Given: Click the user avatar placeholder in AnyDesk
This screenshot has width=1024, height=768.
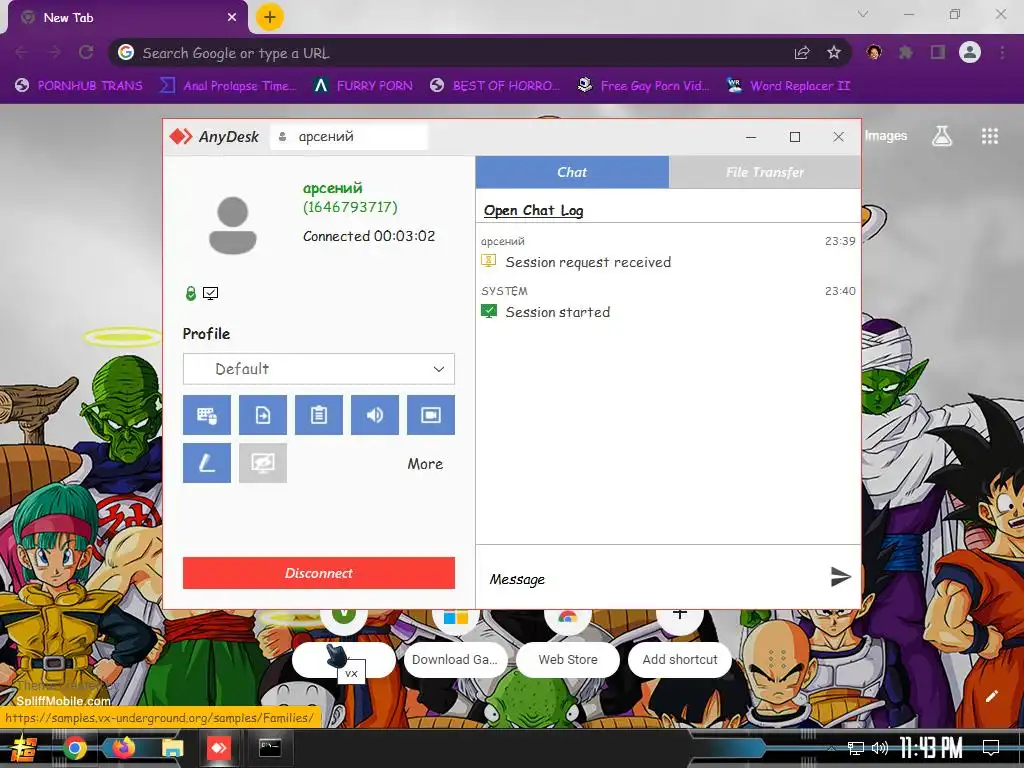Looking at the screenshot, I should pyautogui.click(x=232, y=225).
